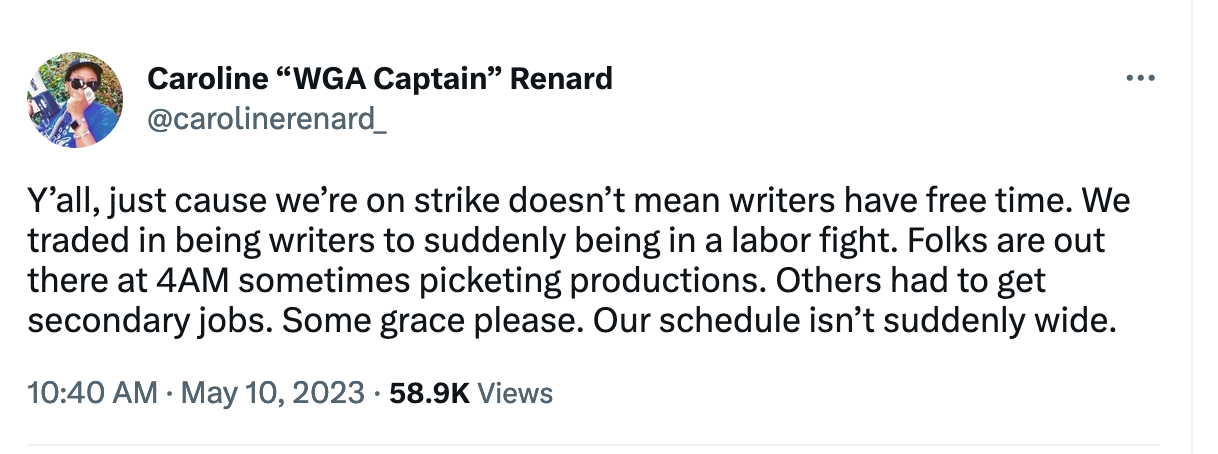
Task: Click the @carolinerenard_ handle
Action: tap(267, 120)
